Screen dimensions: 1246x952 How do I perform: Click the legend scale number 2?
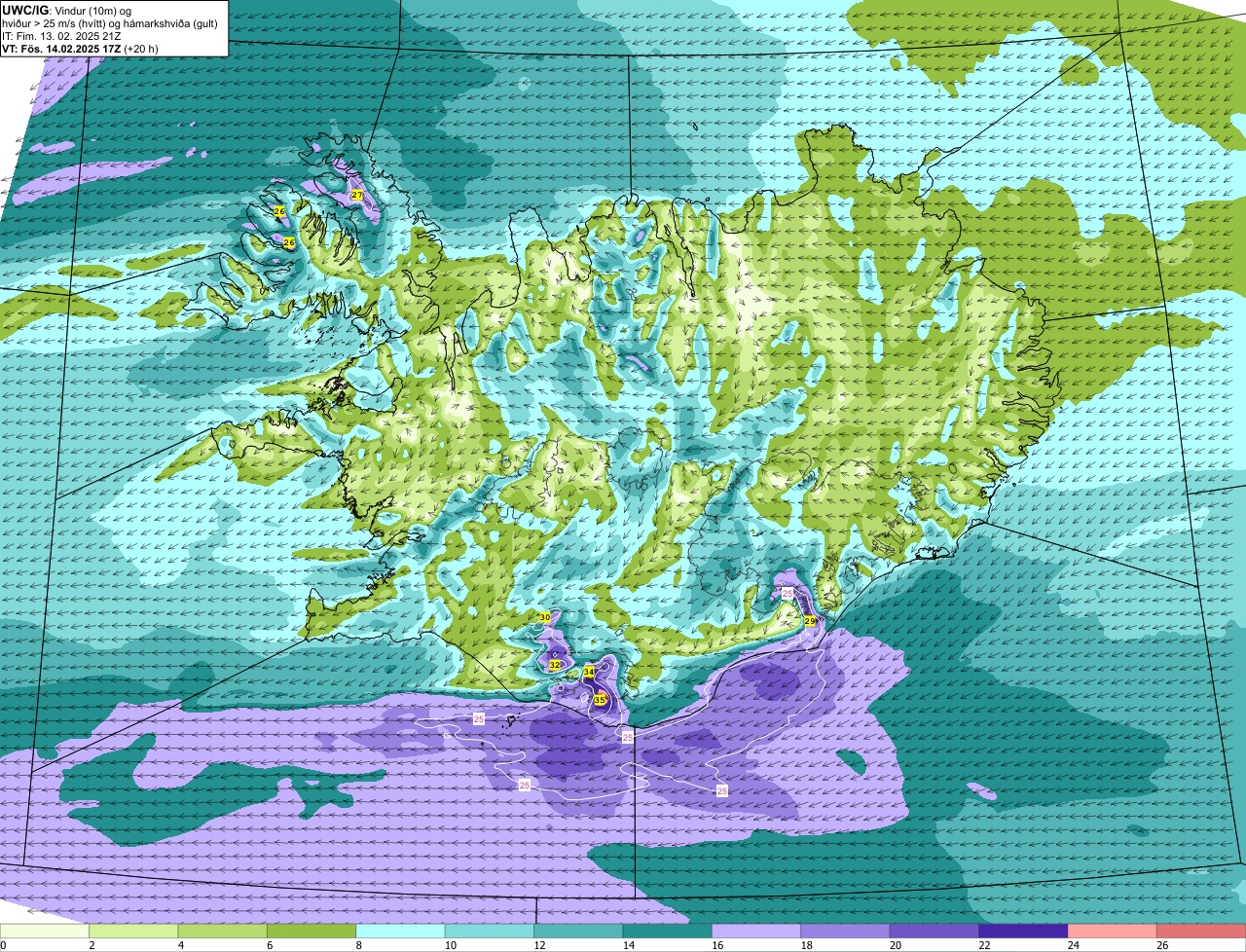click(92, 945)
